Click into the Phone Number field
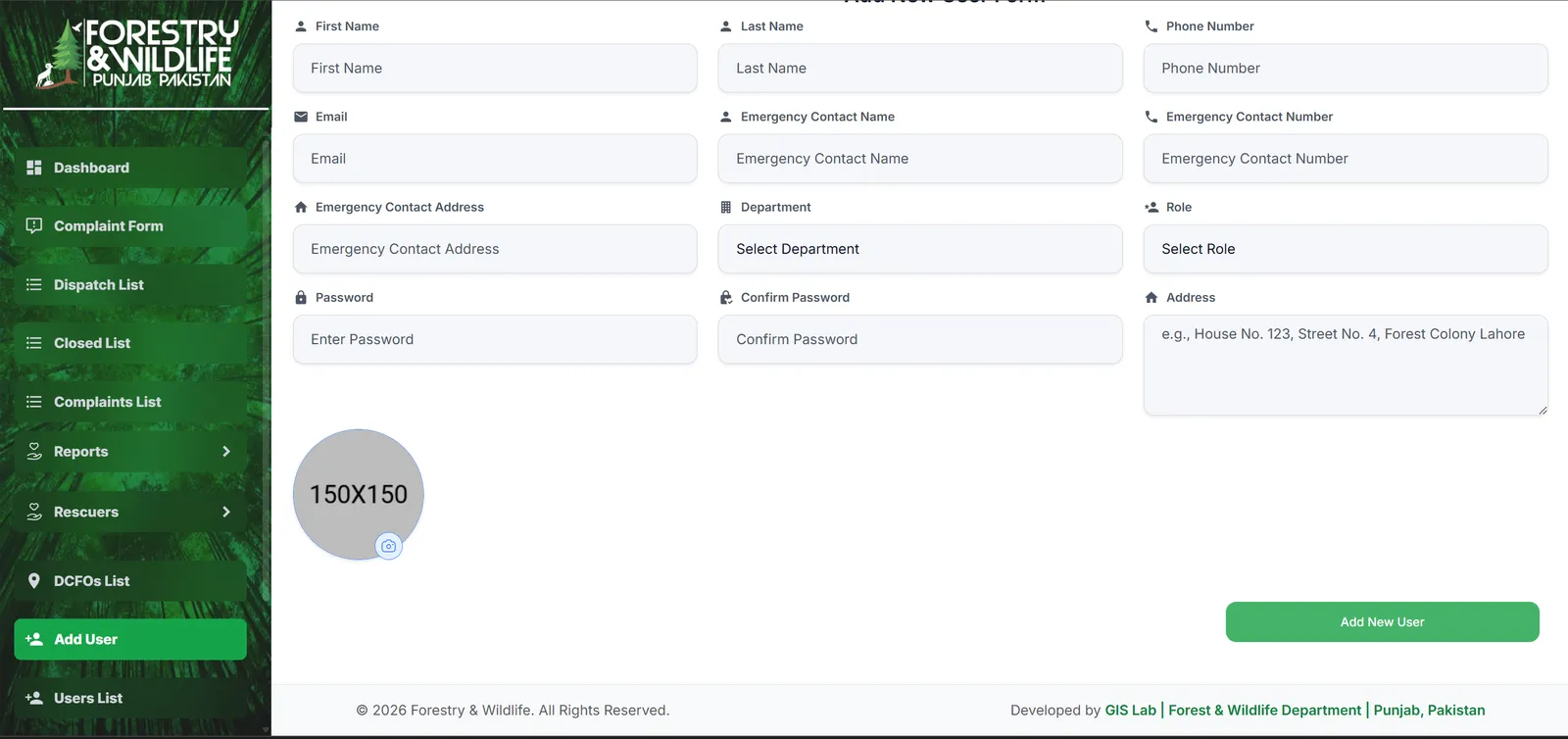Screen dimensions: 1568x739 pyautogui.click(x=1346, y=69)
